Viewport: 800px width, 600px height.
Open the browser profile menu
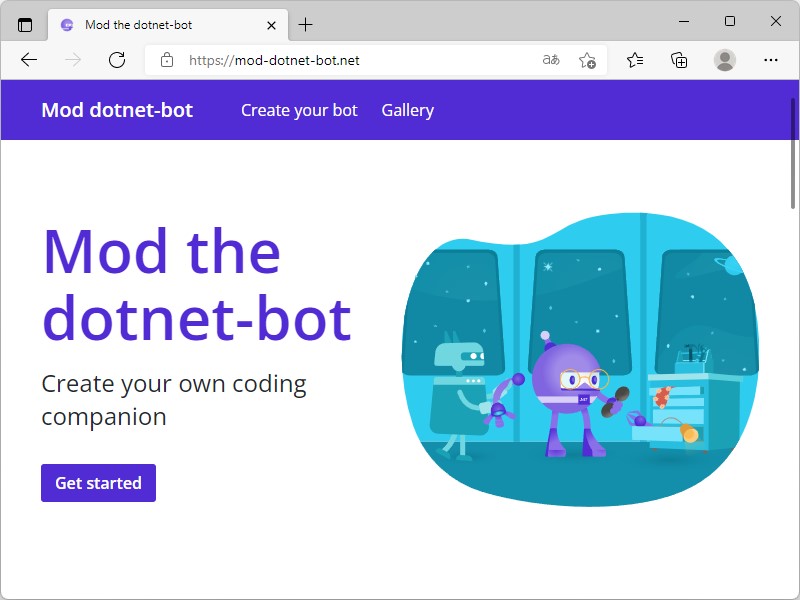[724, 60]
